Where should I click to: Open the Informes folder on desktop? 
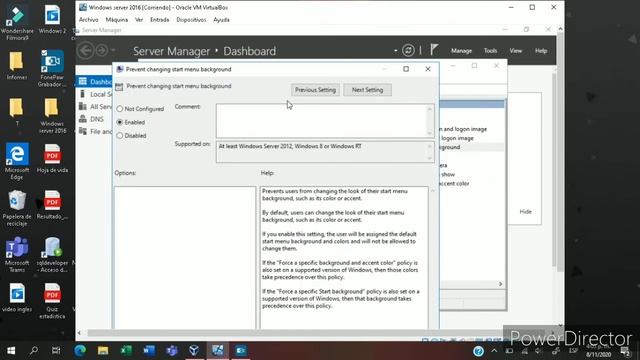click(17, 65)
